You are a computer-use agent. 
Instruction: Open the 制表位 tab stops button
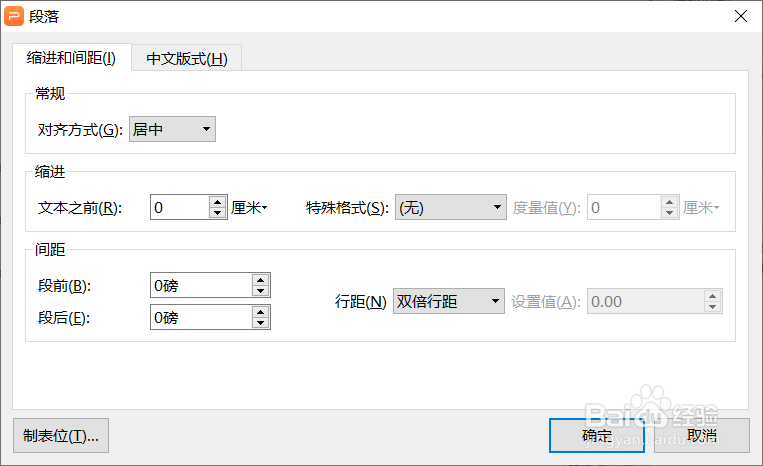61,436
